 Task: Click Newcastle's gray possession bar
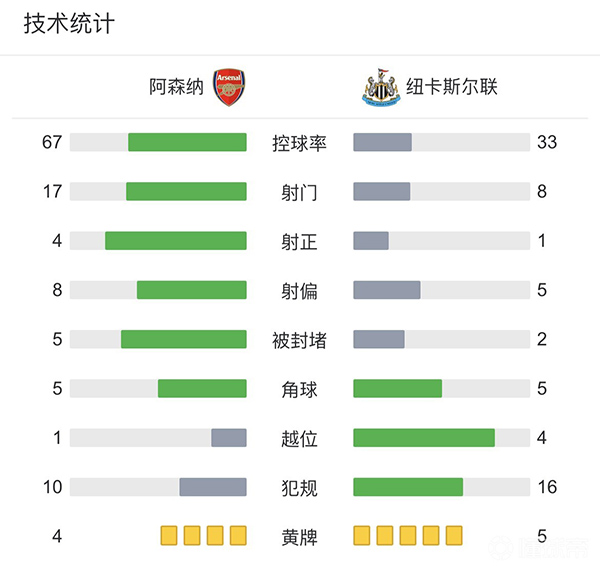pos(382,142)
